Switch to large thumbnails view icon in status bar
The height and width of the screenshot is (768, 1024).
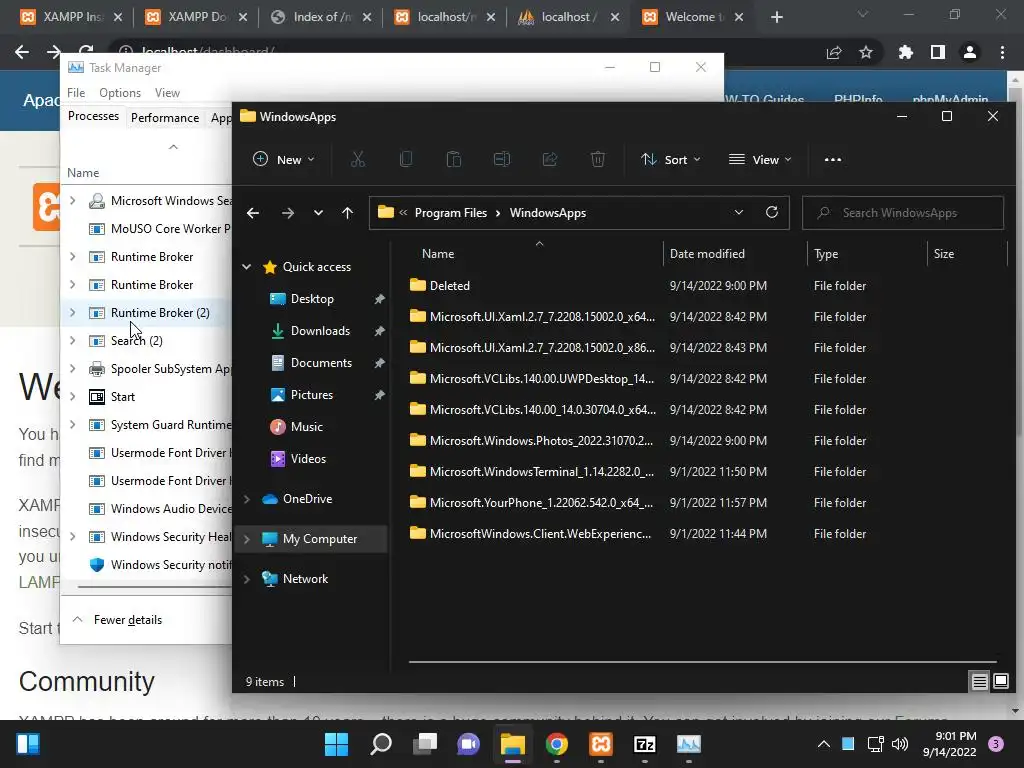[x=1000, y=682]
